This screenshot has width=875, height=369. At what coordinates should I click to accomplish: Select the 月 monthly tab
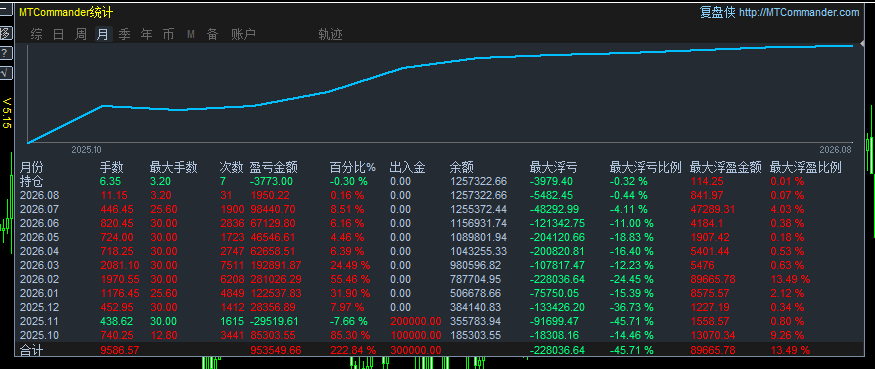pos(103,35)
